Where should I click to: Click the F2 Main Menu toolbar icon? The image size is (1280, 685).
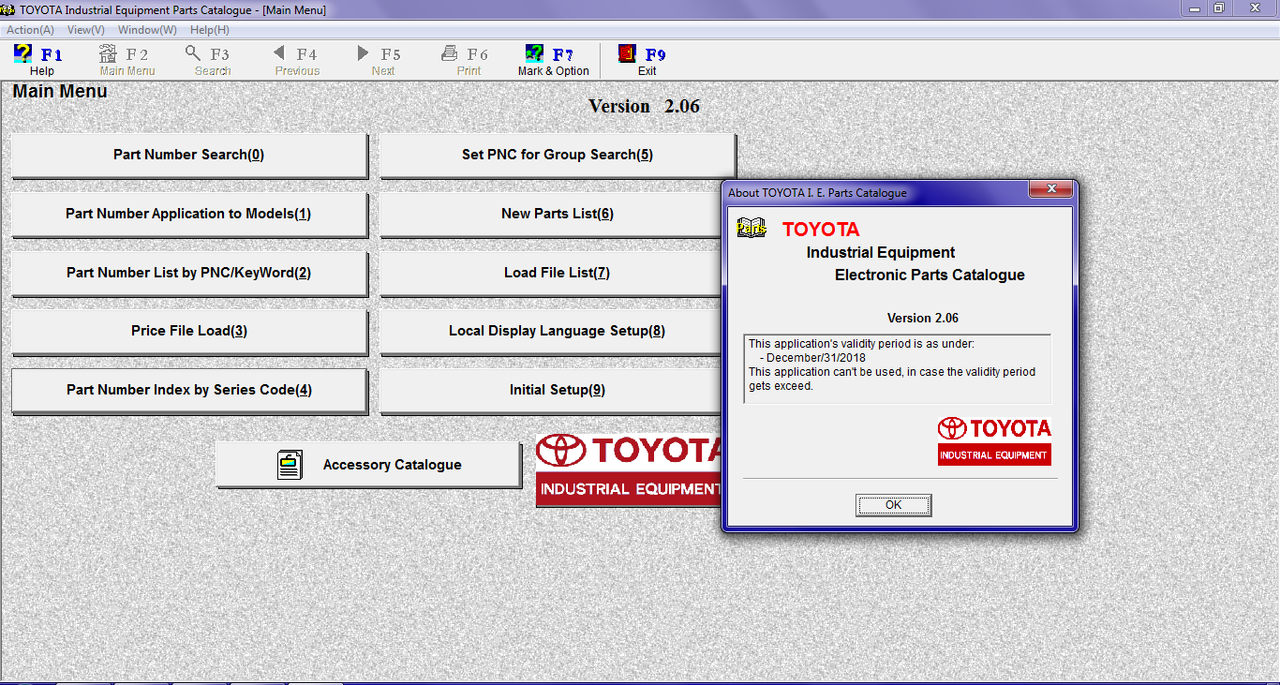pos(108,54)
